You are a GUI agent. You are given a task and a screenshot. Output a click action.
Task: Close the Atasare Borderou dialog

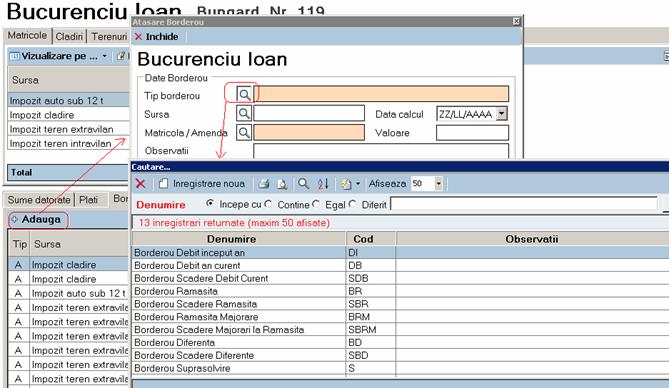516,21
